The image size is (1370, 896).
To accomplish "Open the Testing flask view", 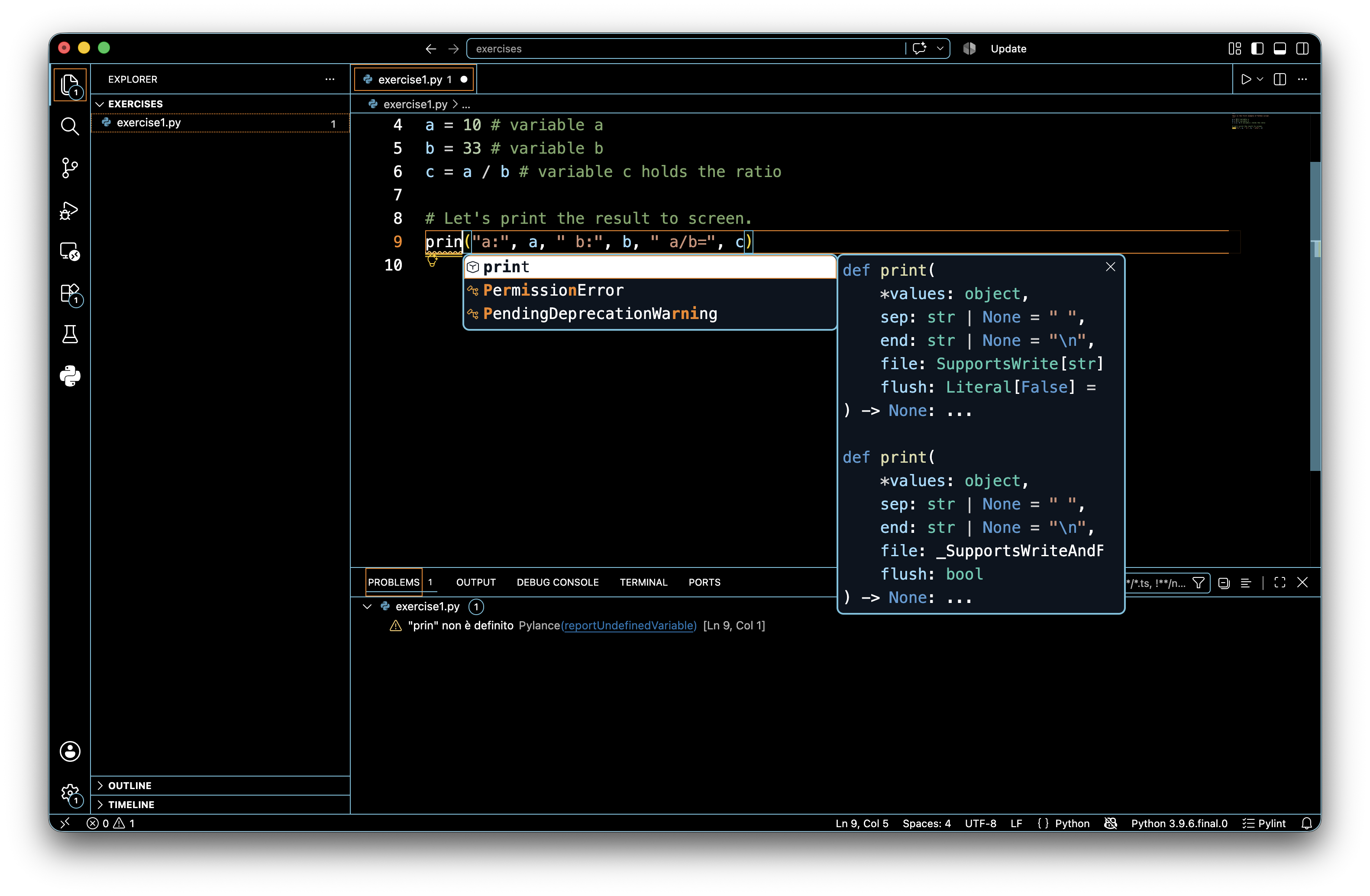I will (x=70, y=334).
